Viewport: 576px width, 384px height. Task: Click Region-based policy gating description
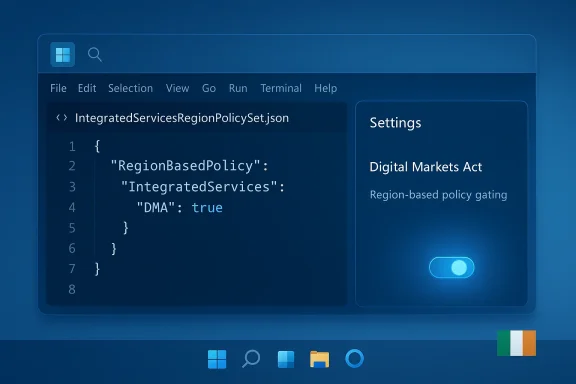[x=438, y=195]
